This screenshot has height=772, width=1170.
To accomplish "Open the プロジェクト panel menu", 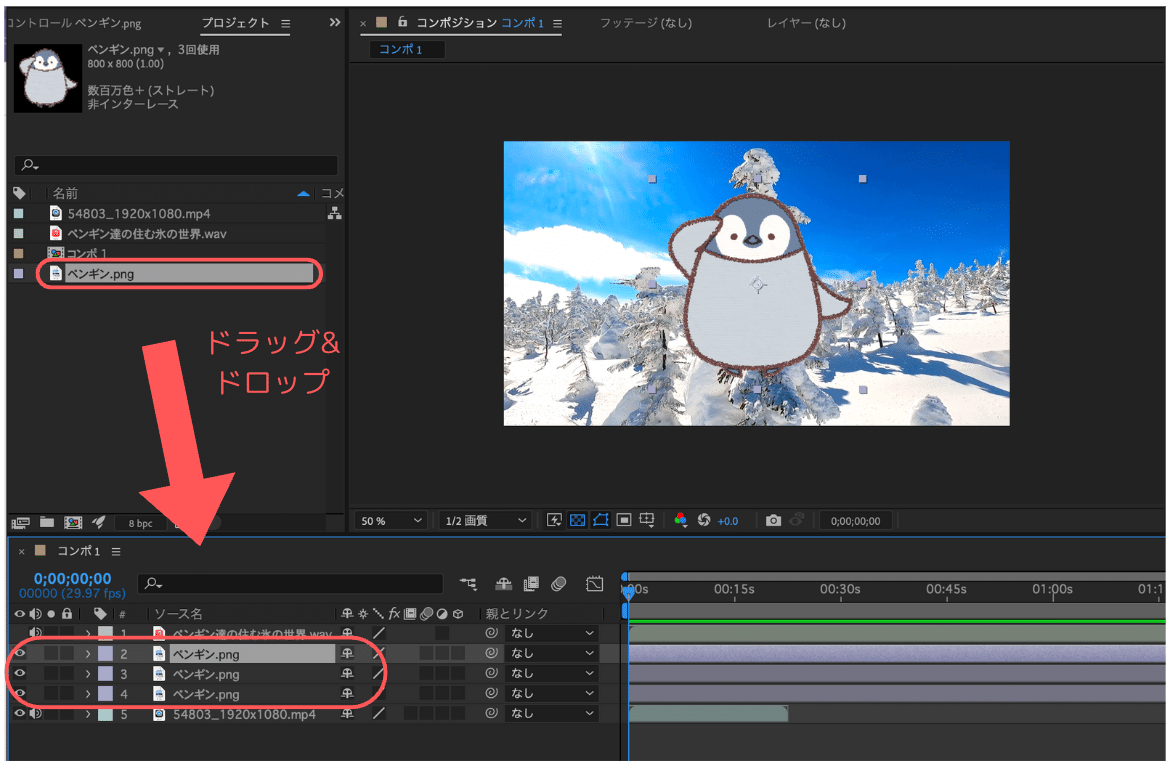I will [x=286, y=24].
